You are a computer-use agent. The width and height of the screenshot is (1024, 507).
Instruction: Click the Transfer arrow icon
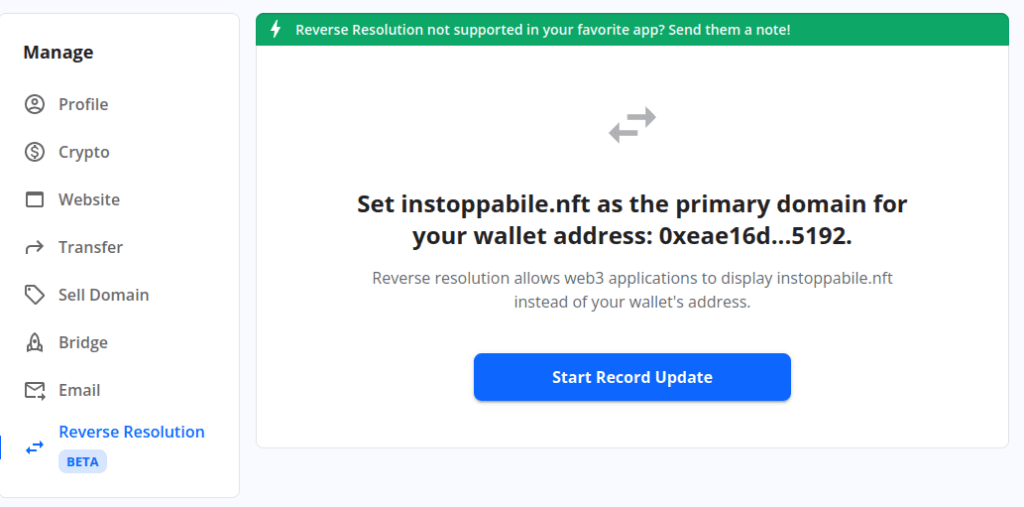pyautogui.click(x=35, y=247)
